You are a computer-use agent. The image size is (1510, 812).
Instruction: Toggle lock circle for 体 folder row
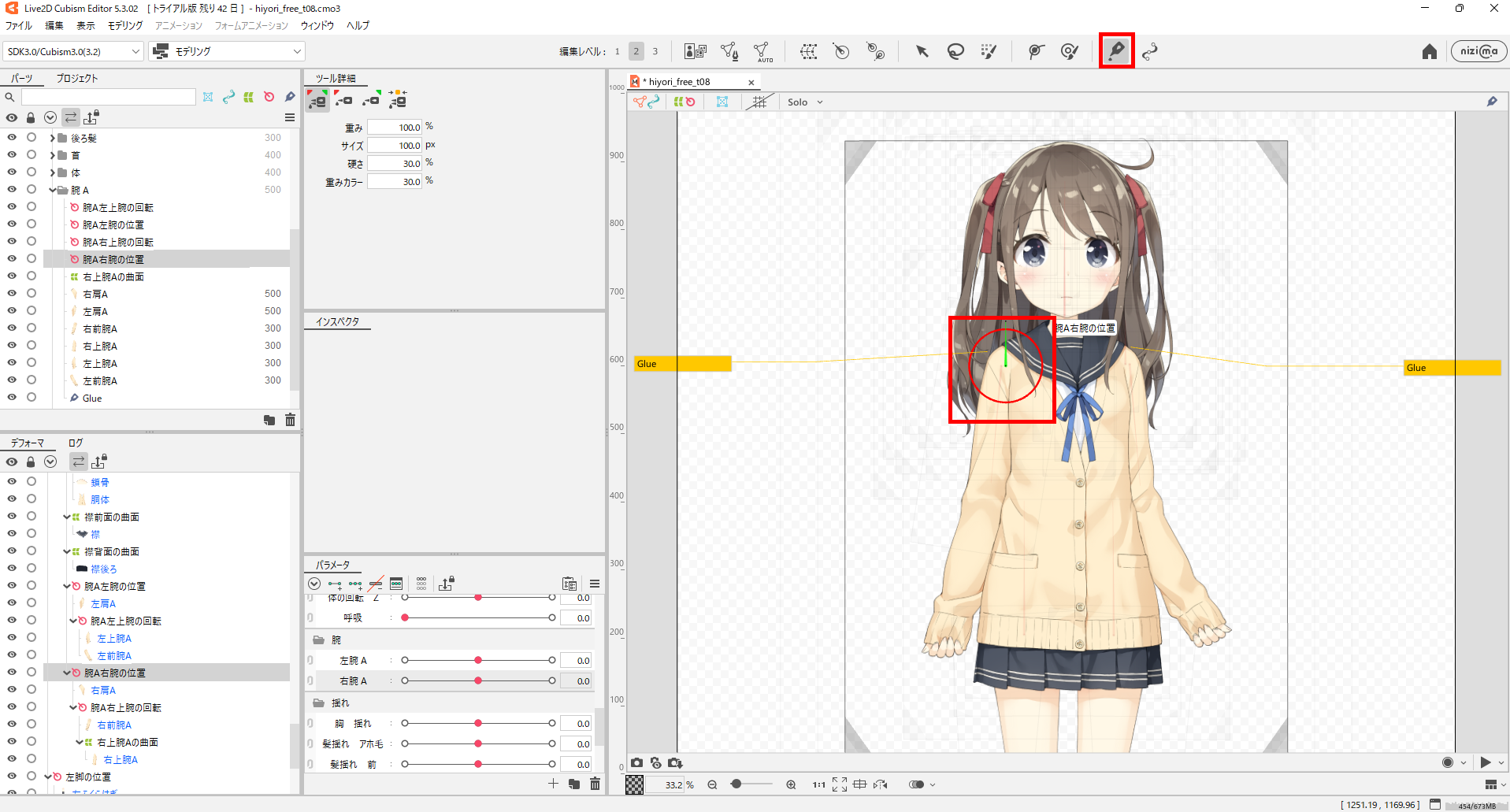pos(32,172)
